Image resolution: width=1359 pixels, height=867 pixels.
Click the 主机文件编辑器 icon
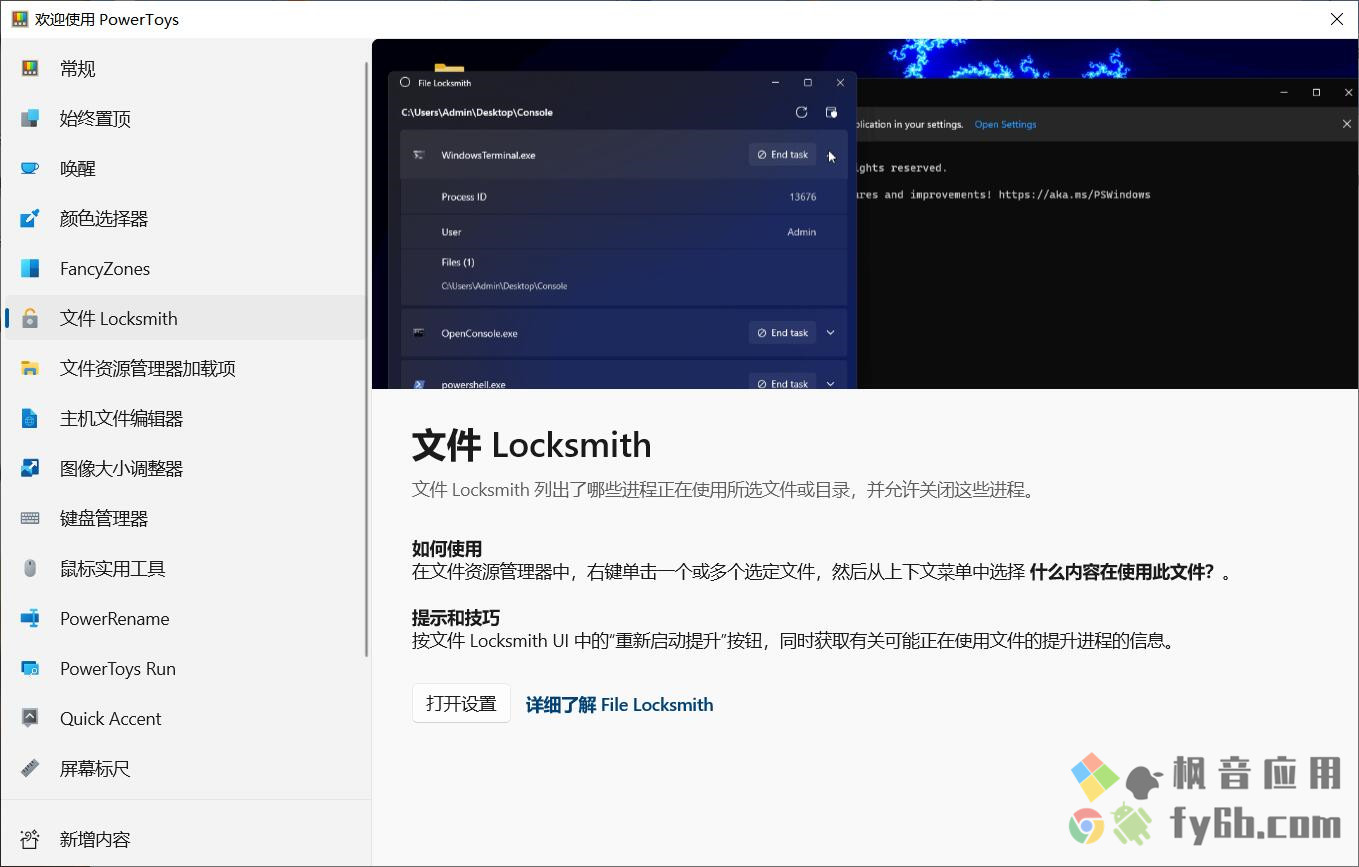30,419
